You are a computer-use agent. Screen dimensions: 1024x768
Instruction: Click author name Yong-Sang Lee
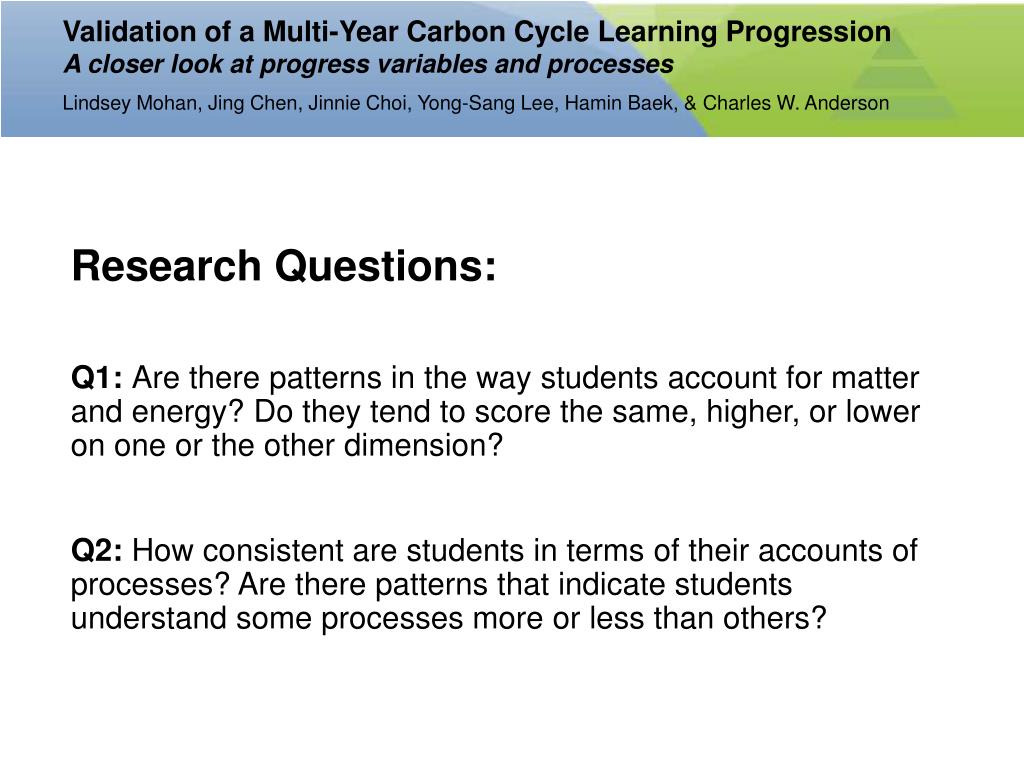[x=486, y=103]
